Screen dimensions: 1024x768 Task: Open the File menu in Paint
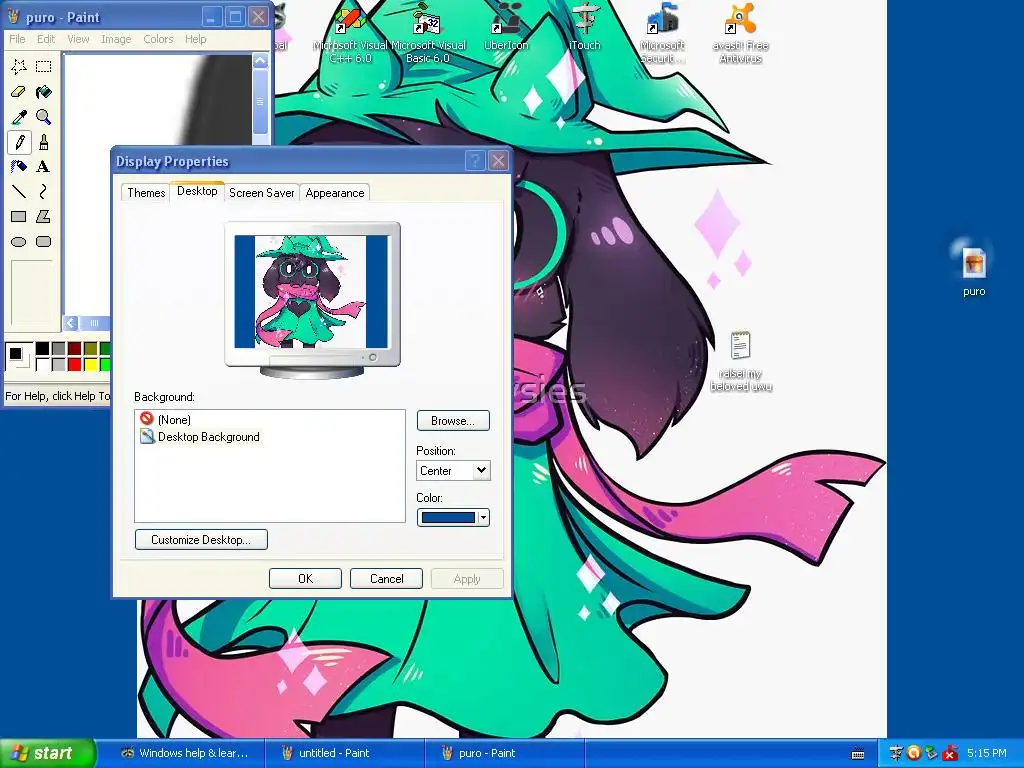pos(17,39)
